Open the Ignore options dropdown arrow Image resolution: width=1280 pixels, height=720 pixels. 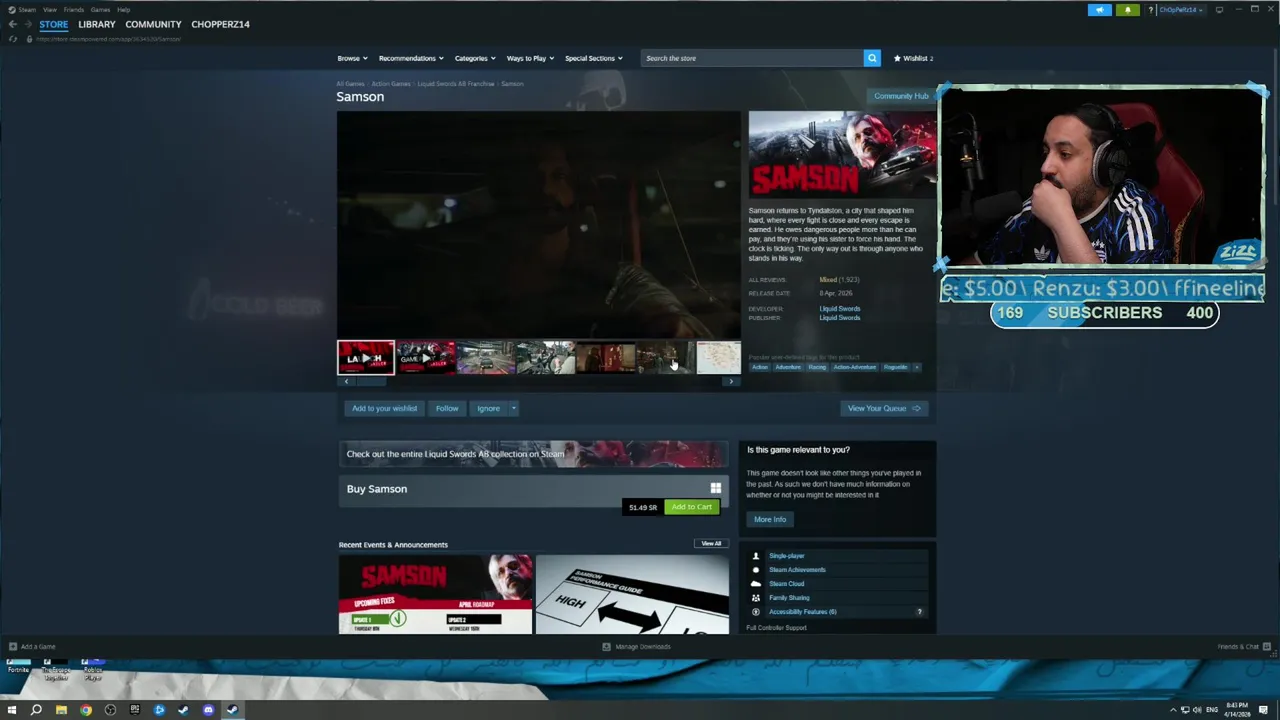pyautogui.click(x=513, y=408)
